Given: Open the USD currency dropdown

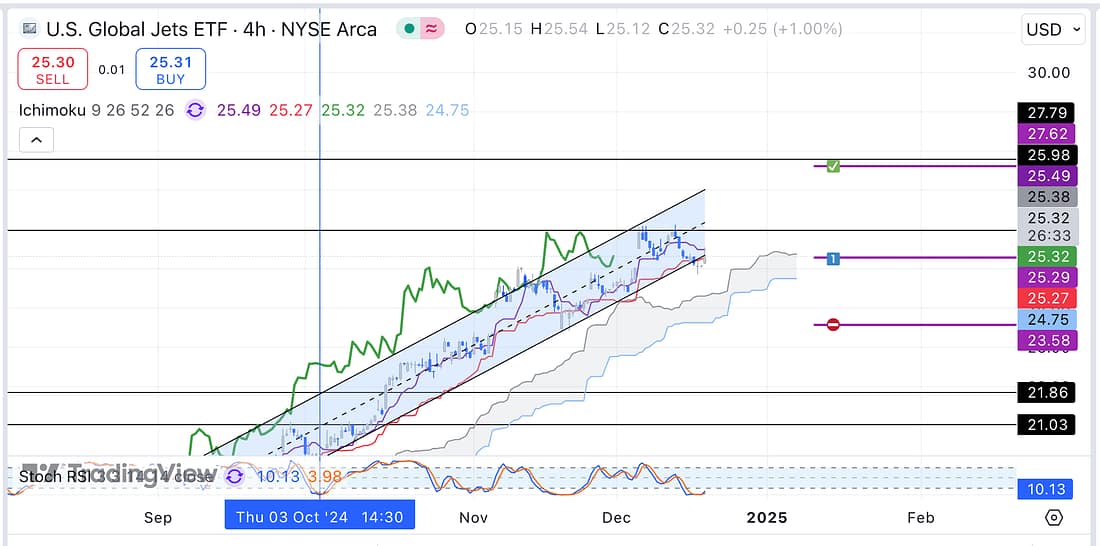Looking at the screenshot, I should pyautogui.click(x=1053, y=30).
